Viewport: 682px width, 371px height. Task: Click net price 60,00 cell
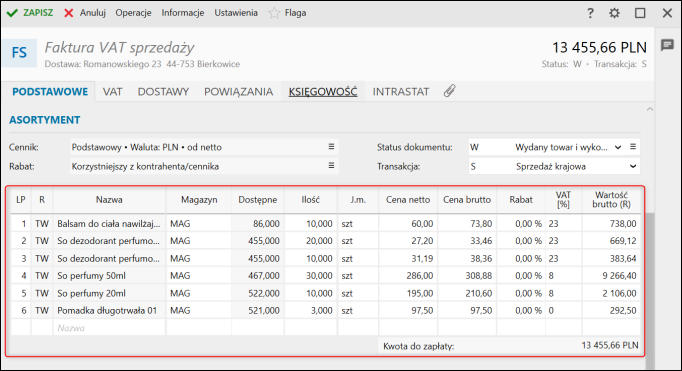[408, 224]
